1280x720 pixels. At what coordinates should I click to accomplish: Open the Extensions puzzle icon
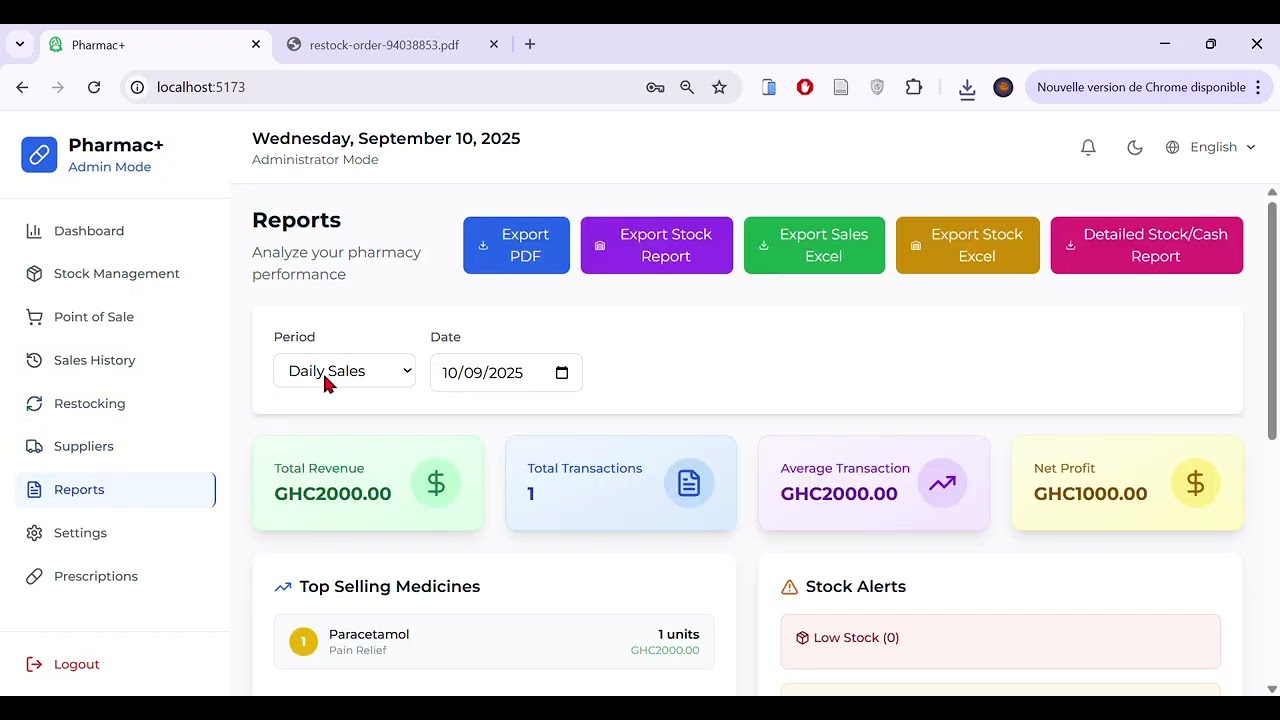coord(914,87)
